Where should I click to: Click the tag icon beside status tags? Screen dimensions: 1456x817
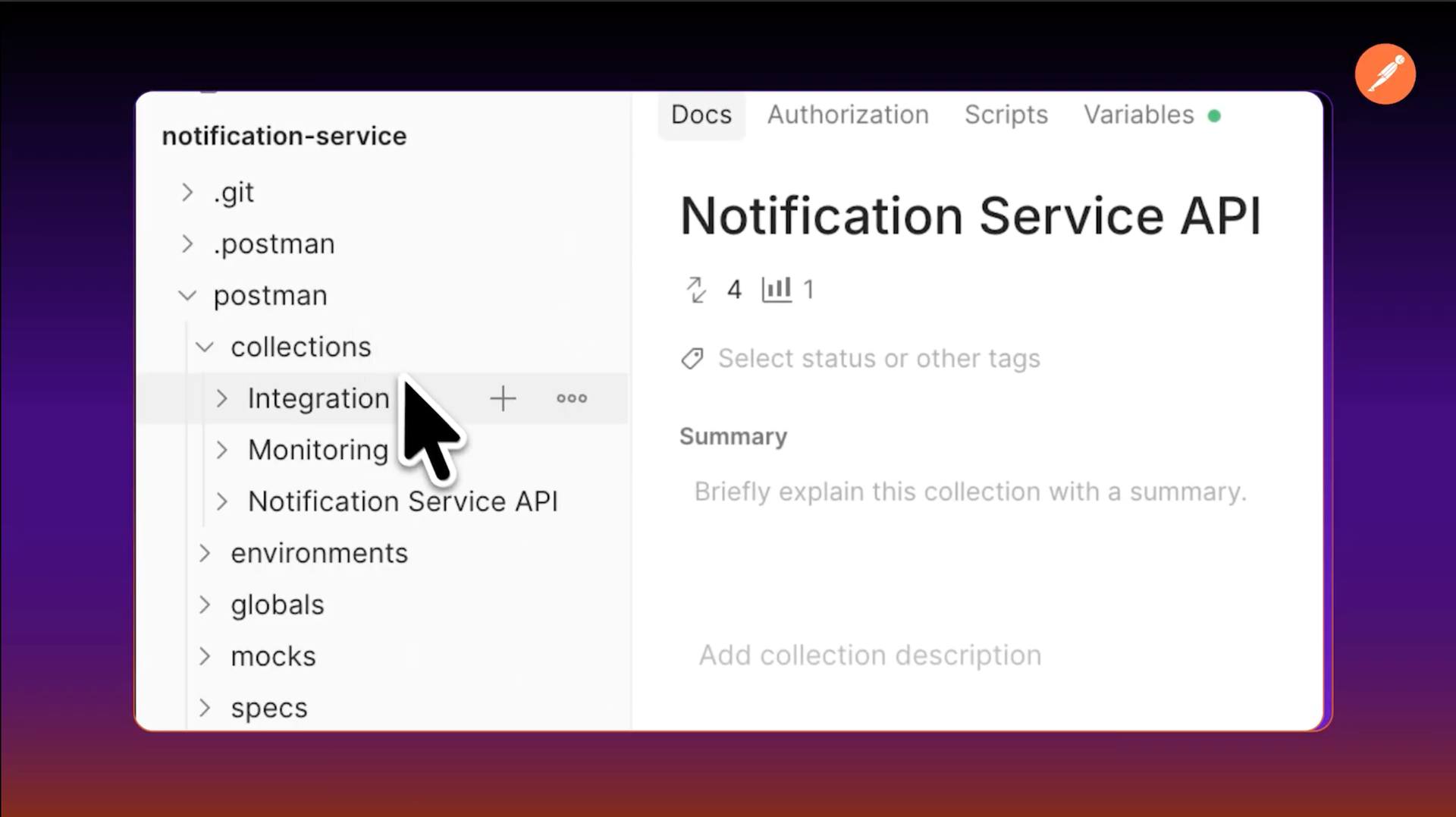pyautogui.click(x=692, y=358)
